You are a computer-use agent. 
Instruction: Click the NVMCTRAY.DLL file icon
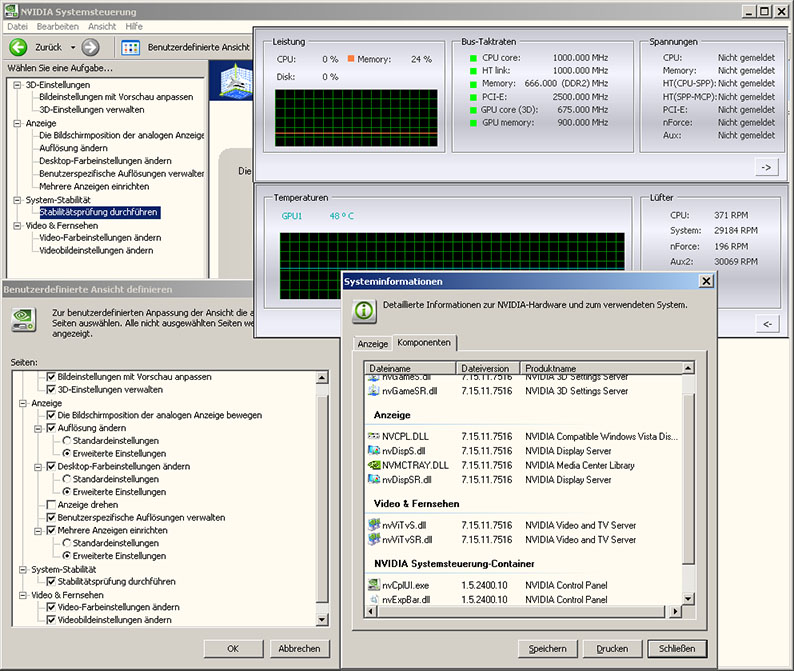374,465
